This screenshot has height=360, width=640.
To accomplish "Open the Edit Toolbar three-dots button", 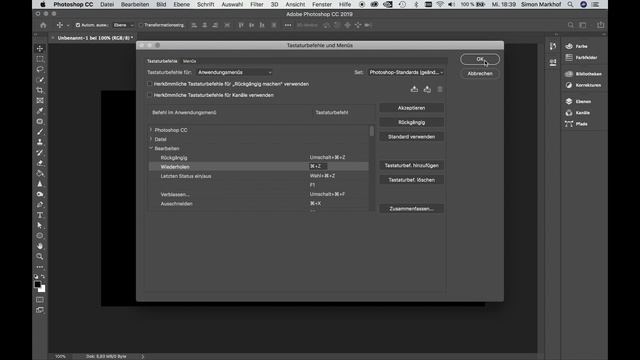I will tap(40, 267).
